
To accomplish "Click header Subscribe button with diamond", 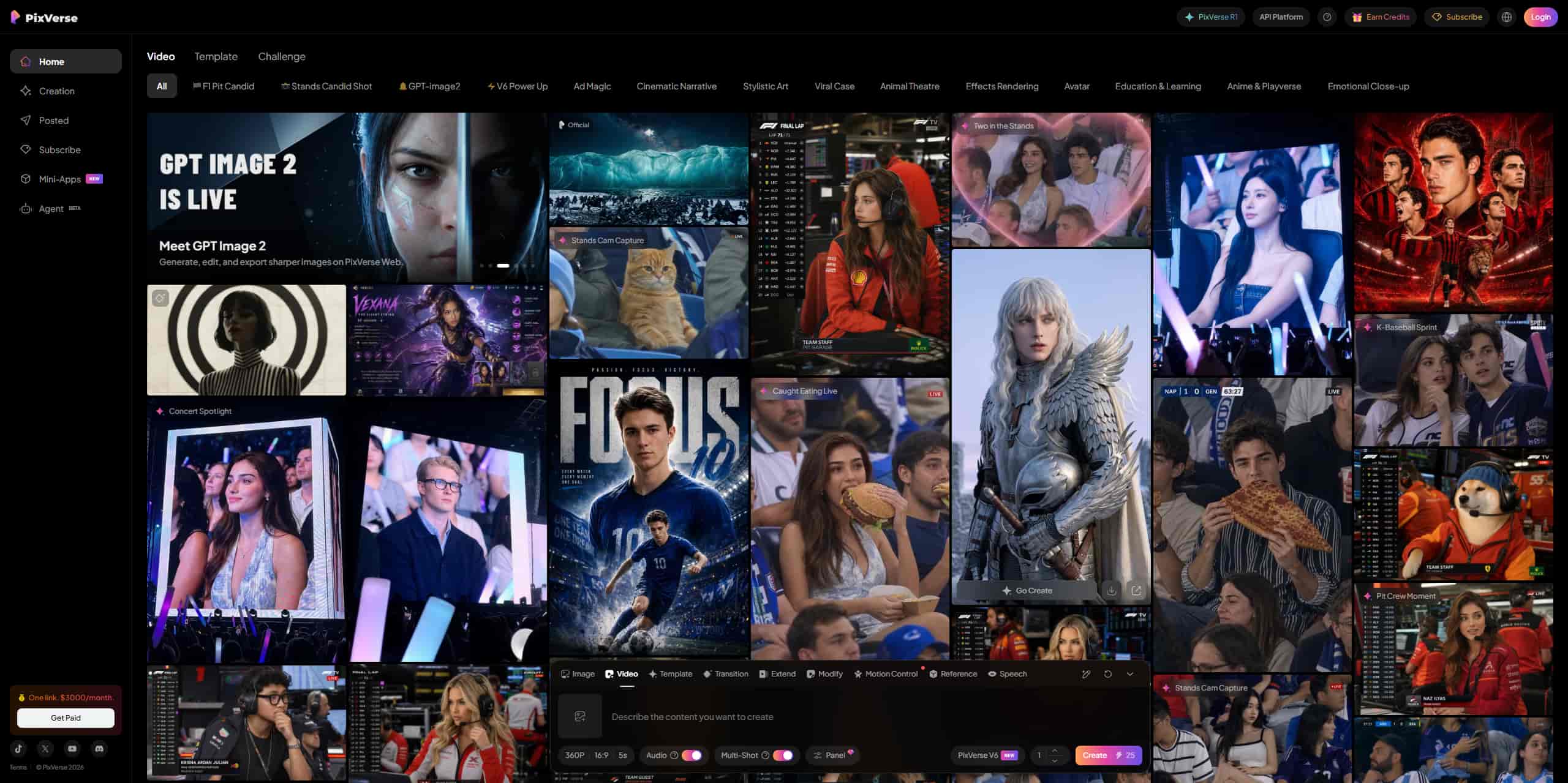I will coord(1457,17).
